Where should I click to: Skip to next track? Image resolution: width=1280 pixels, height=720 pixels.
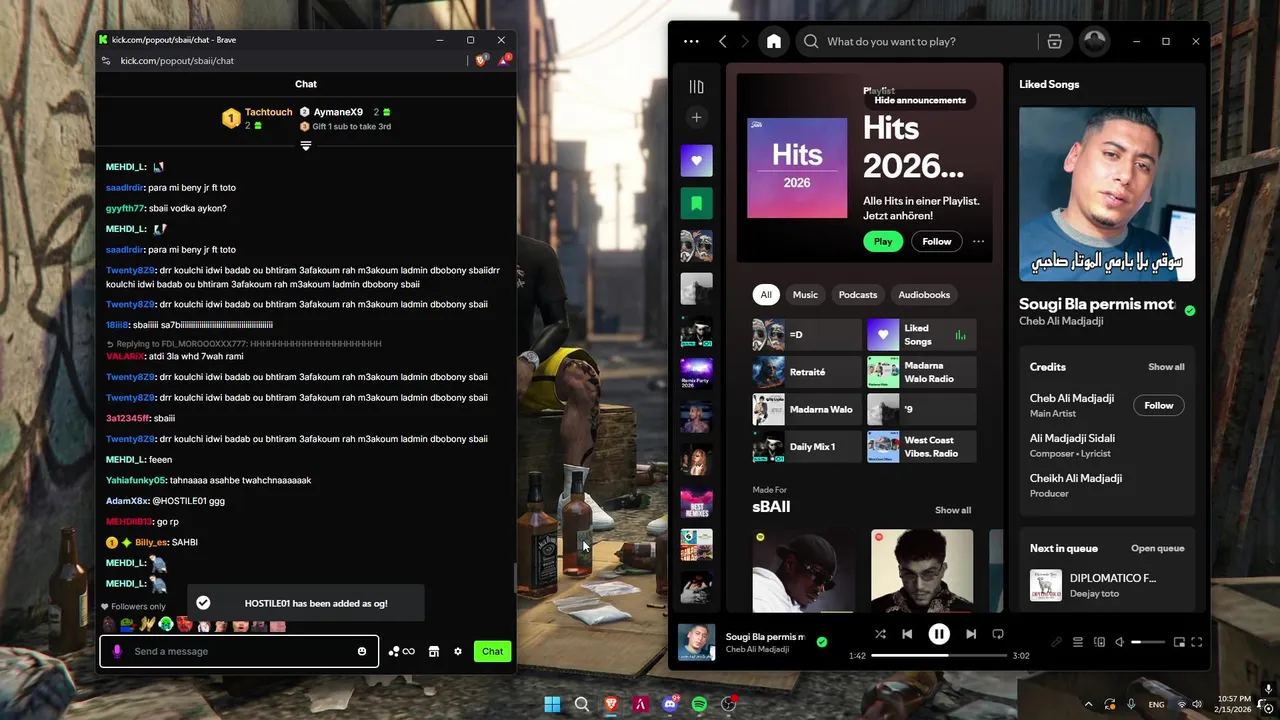[970, 634]
